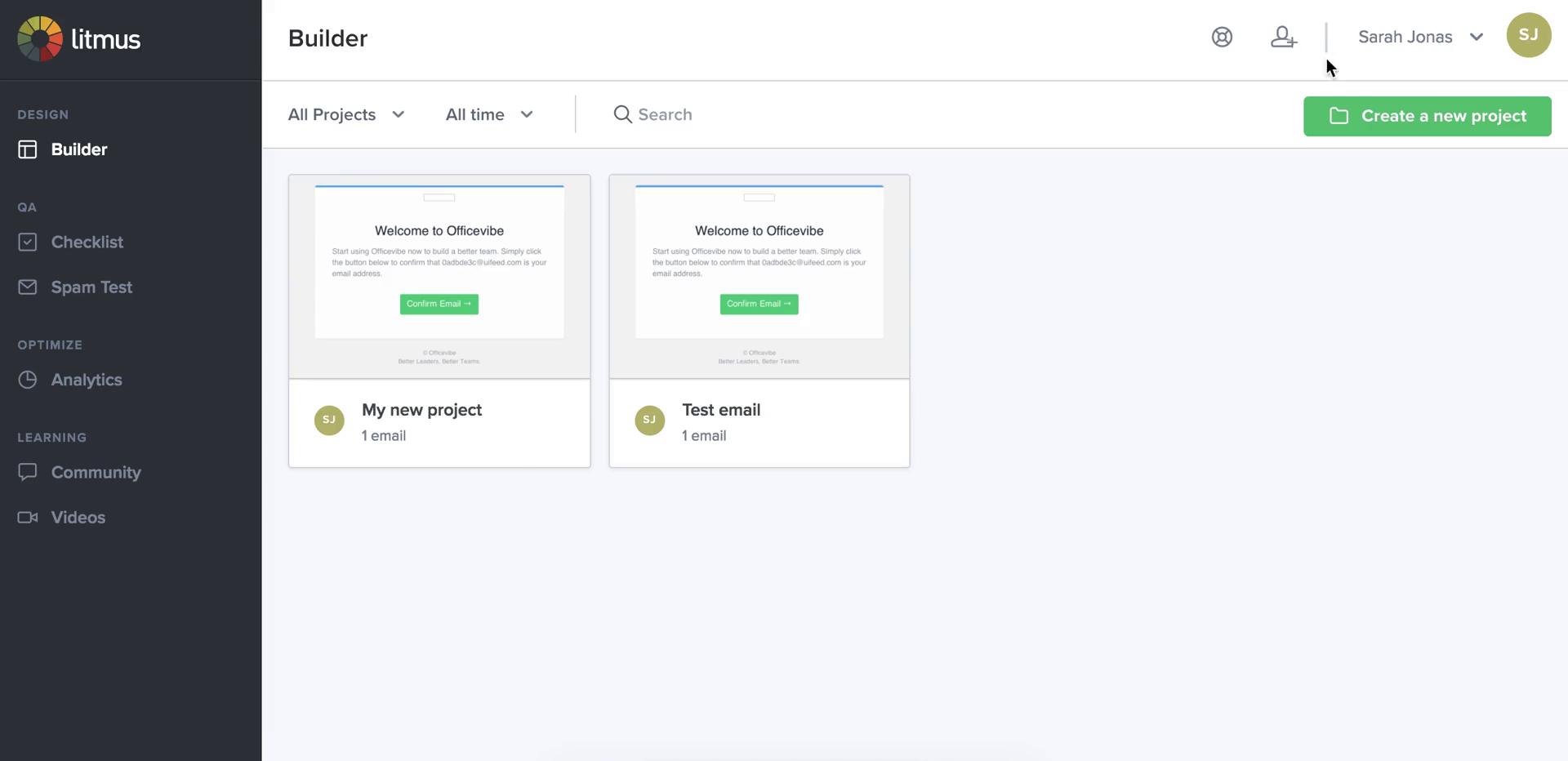The height and width of the screenshot is (761, 1568).
Task: Expand the All Projects dropdown
Action: pos(345,114)
